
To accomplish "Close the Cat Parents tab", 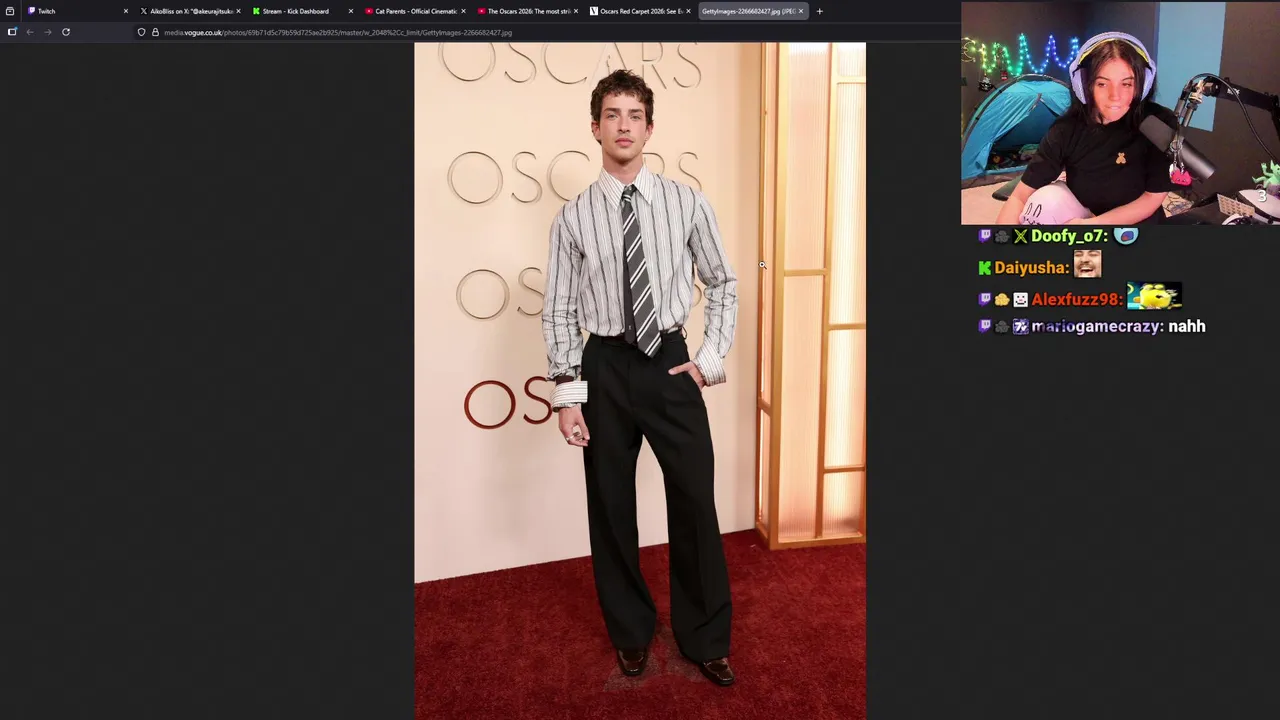I will click(463, 11).
